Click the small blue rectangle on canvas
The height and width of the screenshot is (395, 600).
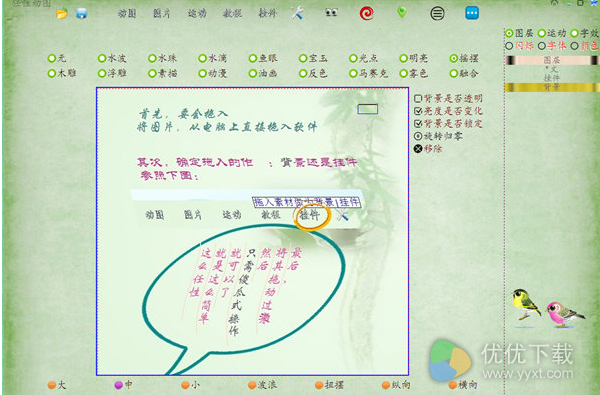(x=368, y=109)
